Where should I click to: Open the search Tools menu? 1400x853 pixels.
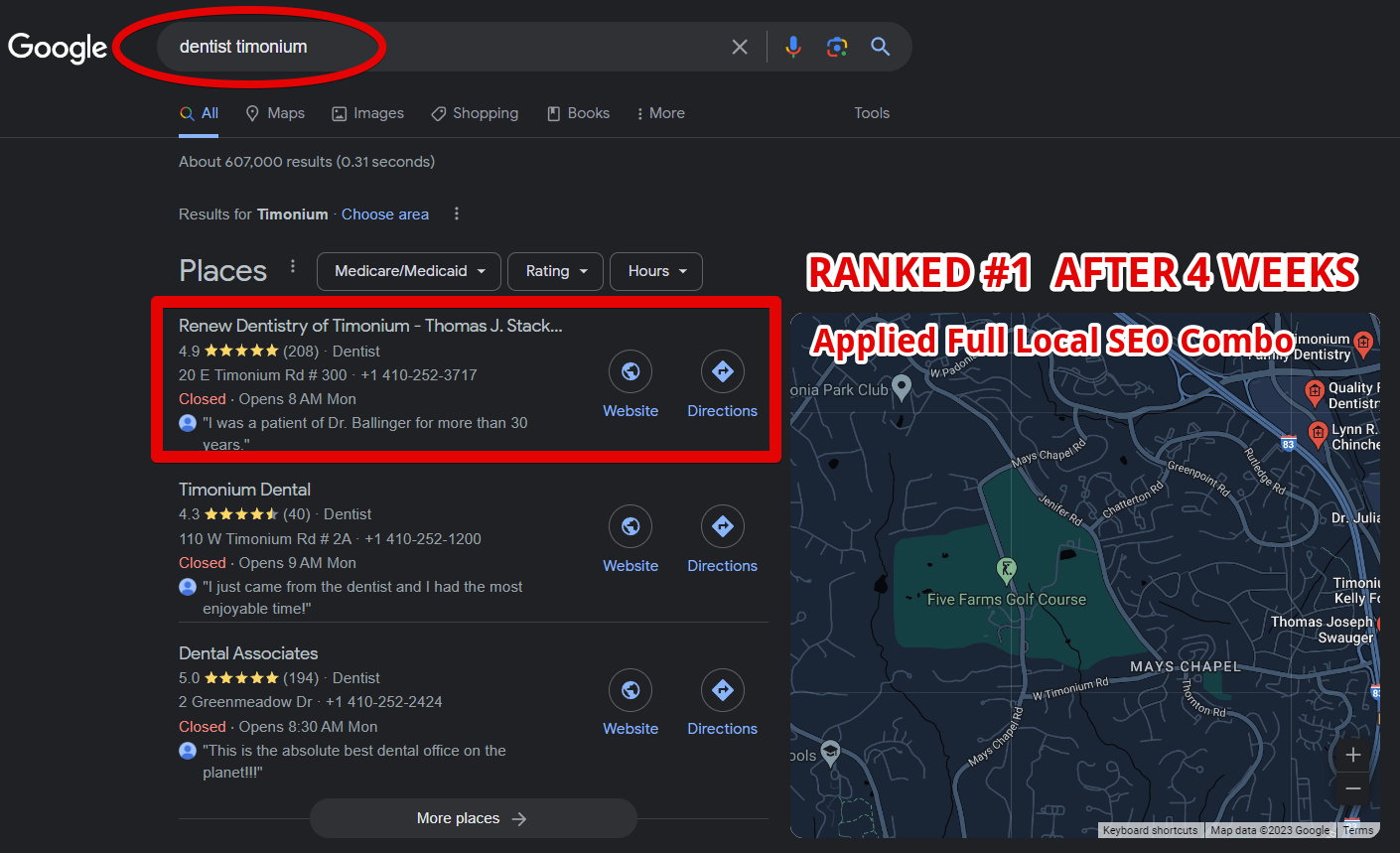[x=872, y=113]
